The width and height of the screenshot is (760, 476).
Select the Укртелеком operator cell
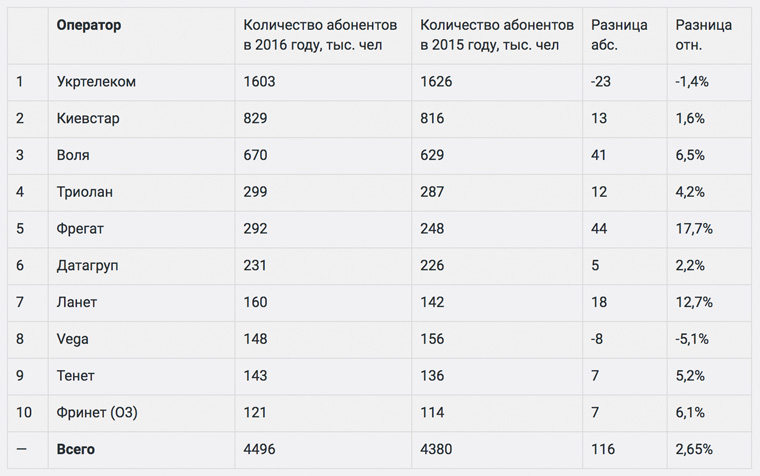point(96,81)
